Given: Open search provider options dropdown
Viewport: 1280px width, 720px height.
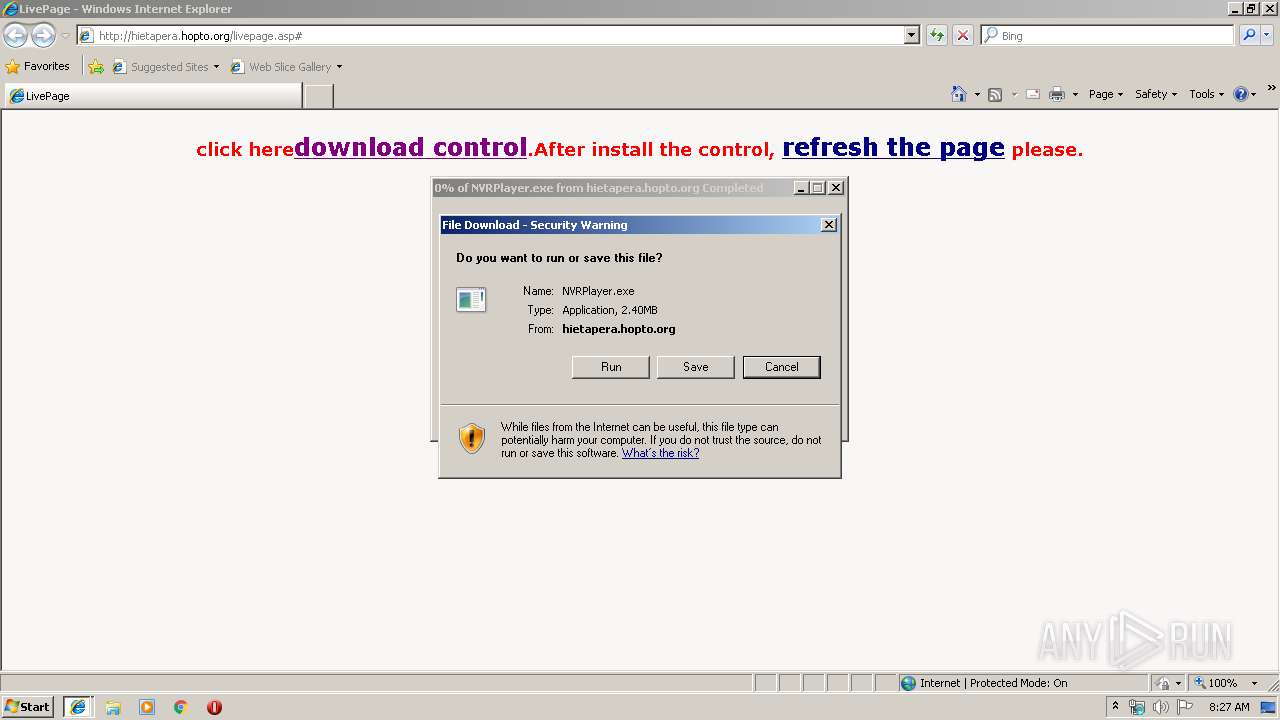Looking at the screenshot, I should click(1266, 35).
